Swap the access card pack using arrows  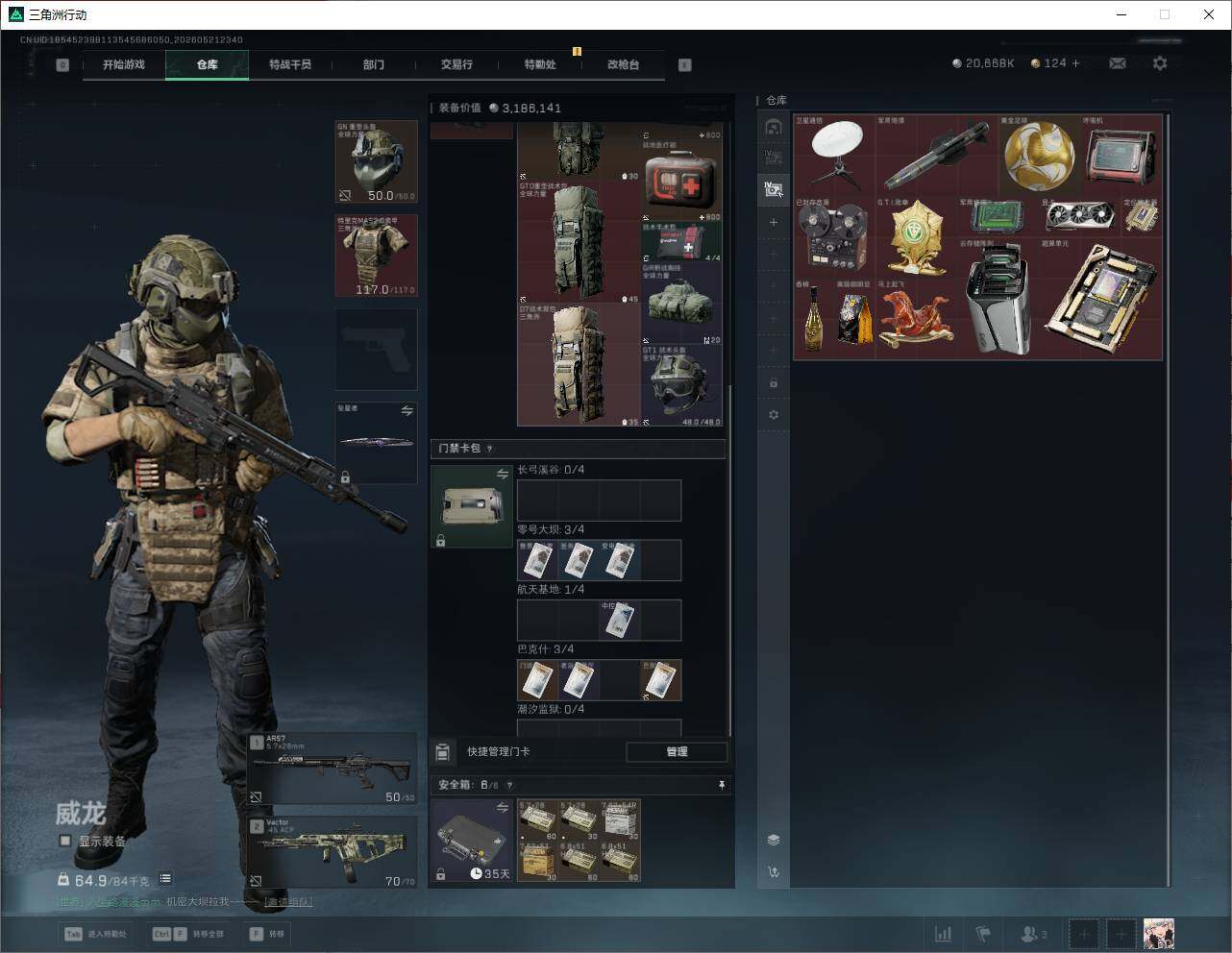click(502, 474)
